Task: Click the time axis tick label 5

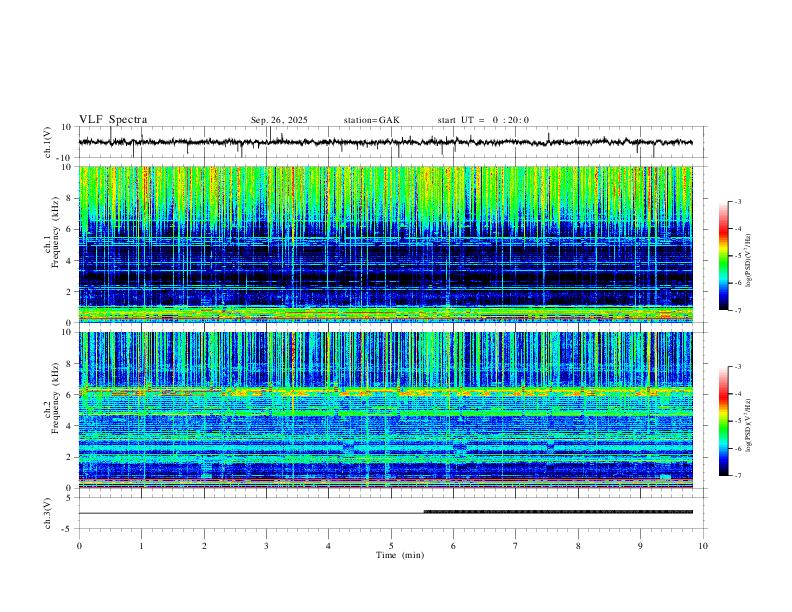Action: (391, 546)
